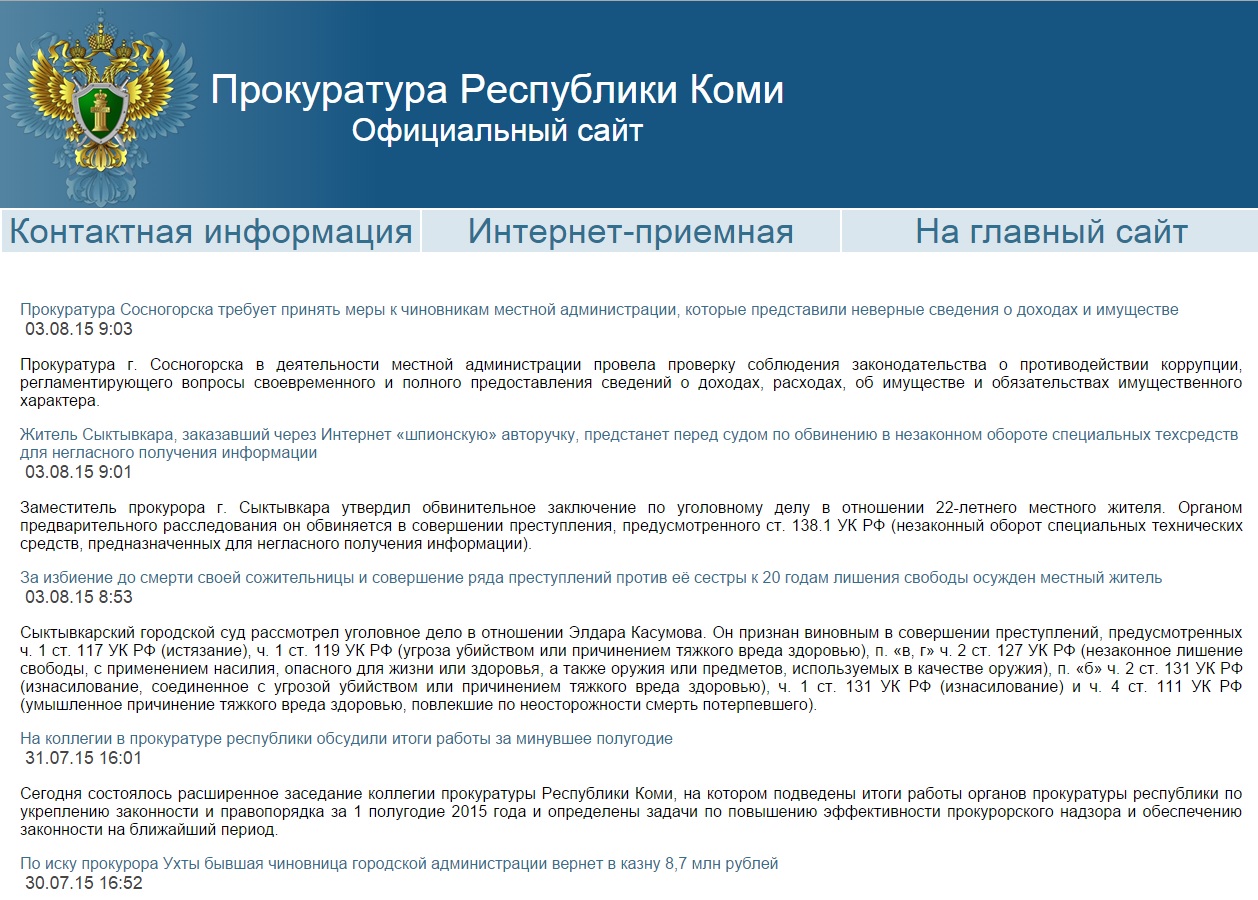The image size is (1258, 900).
Task: Open the Контактная информация menu item
Action: 210,232
